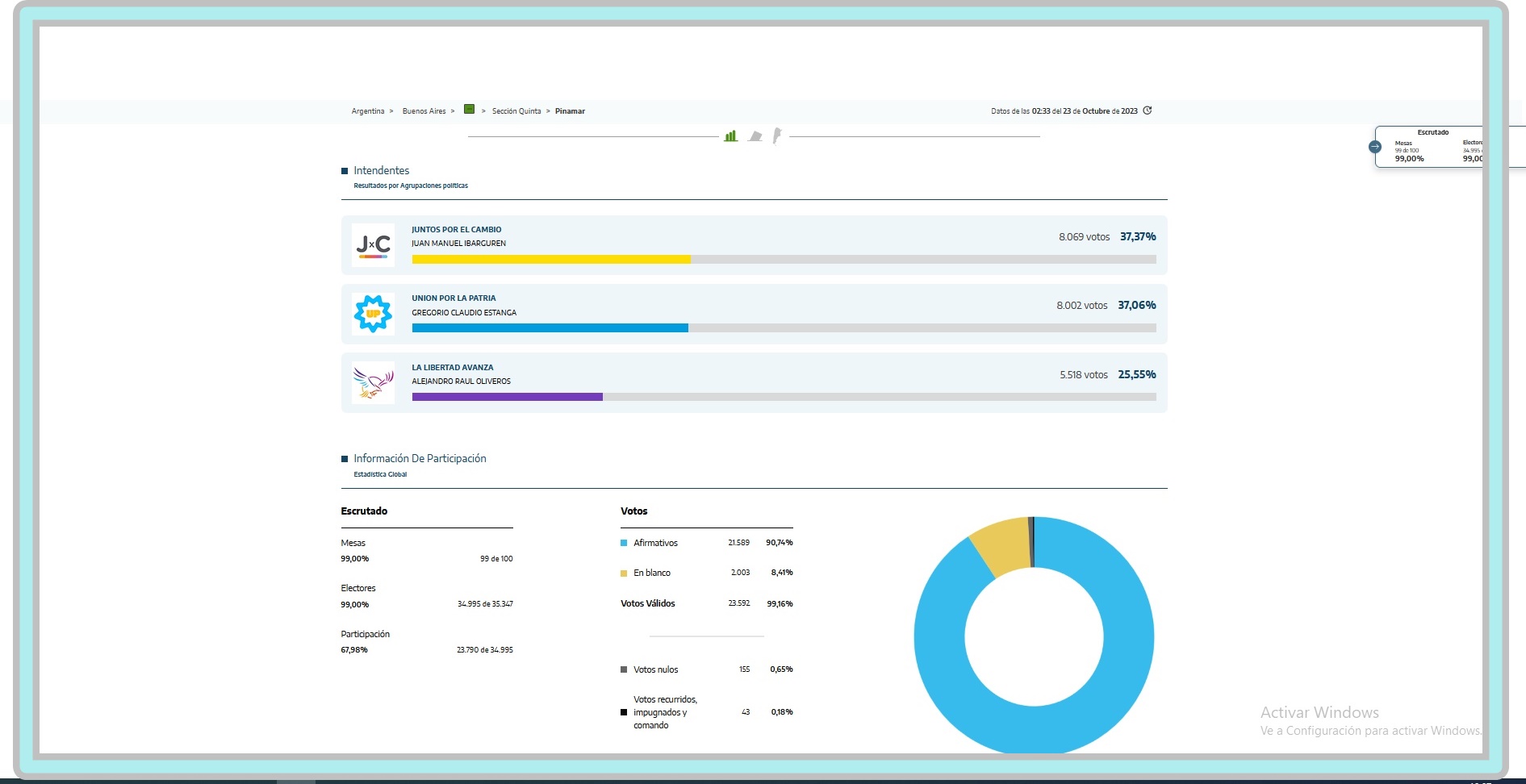
Task: Navigate to Buenos Aires breadcrumb
Action: point(424,111)
